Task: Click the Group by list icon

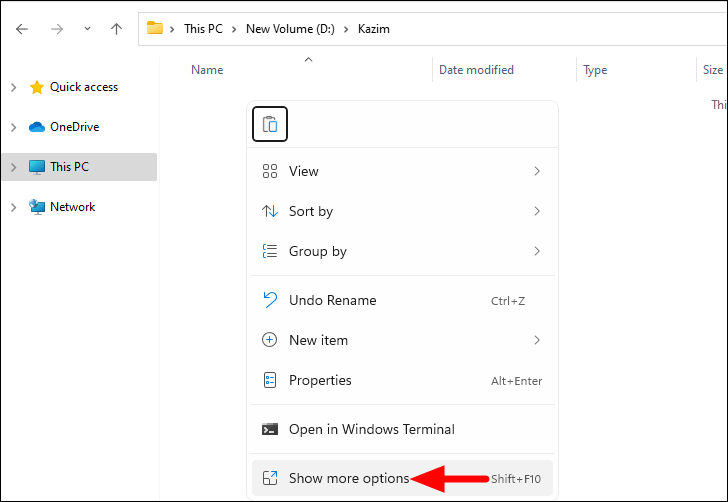Action: point(270,251)
